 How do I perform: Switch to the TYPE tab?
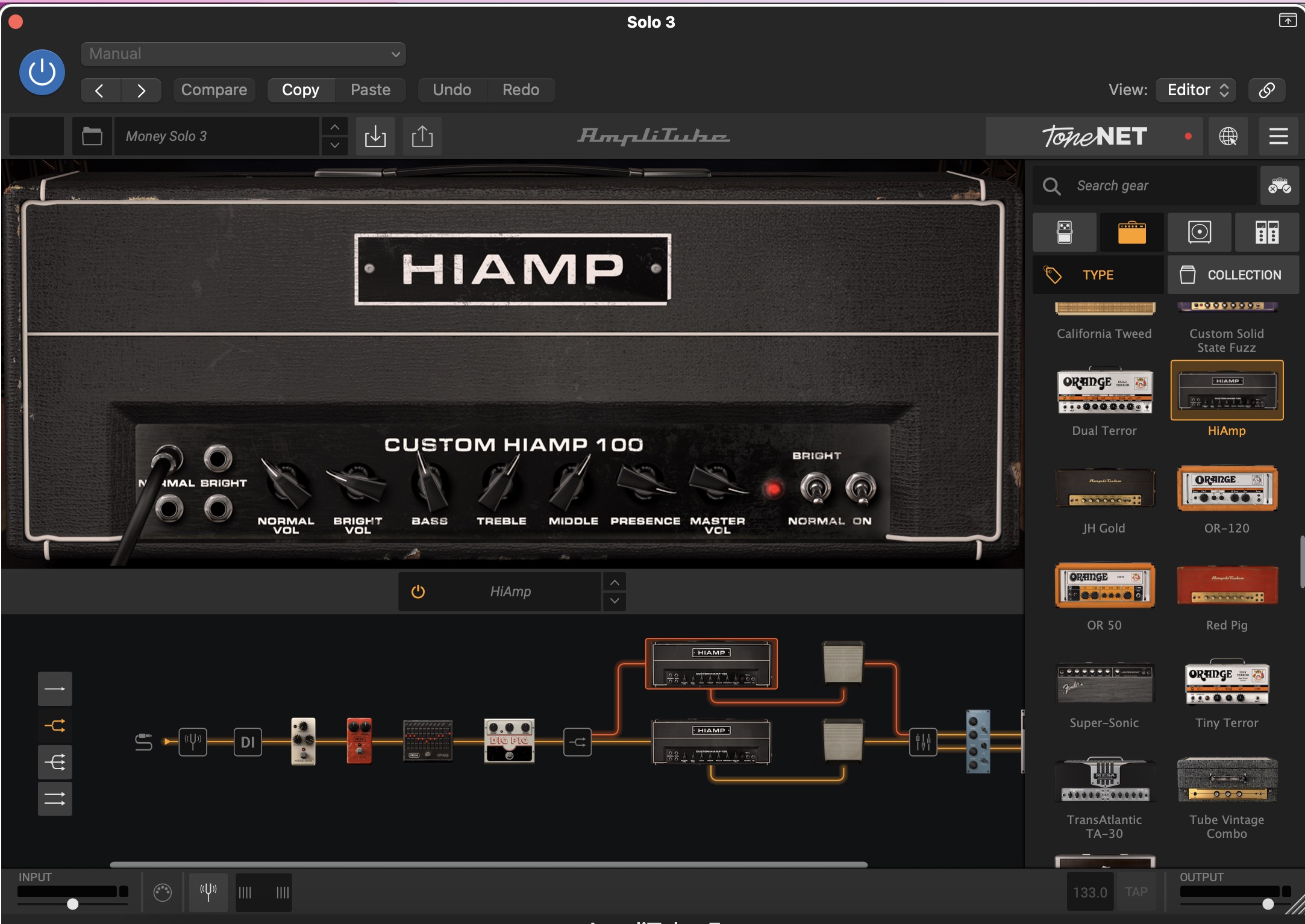pyautogui.click(x=1098, y=275)
